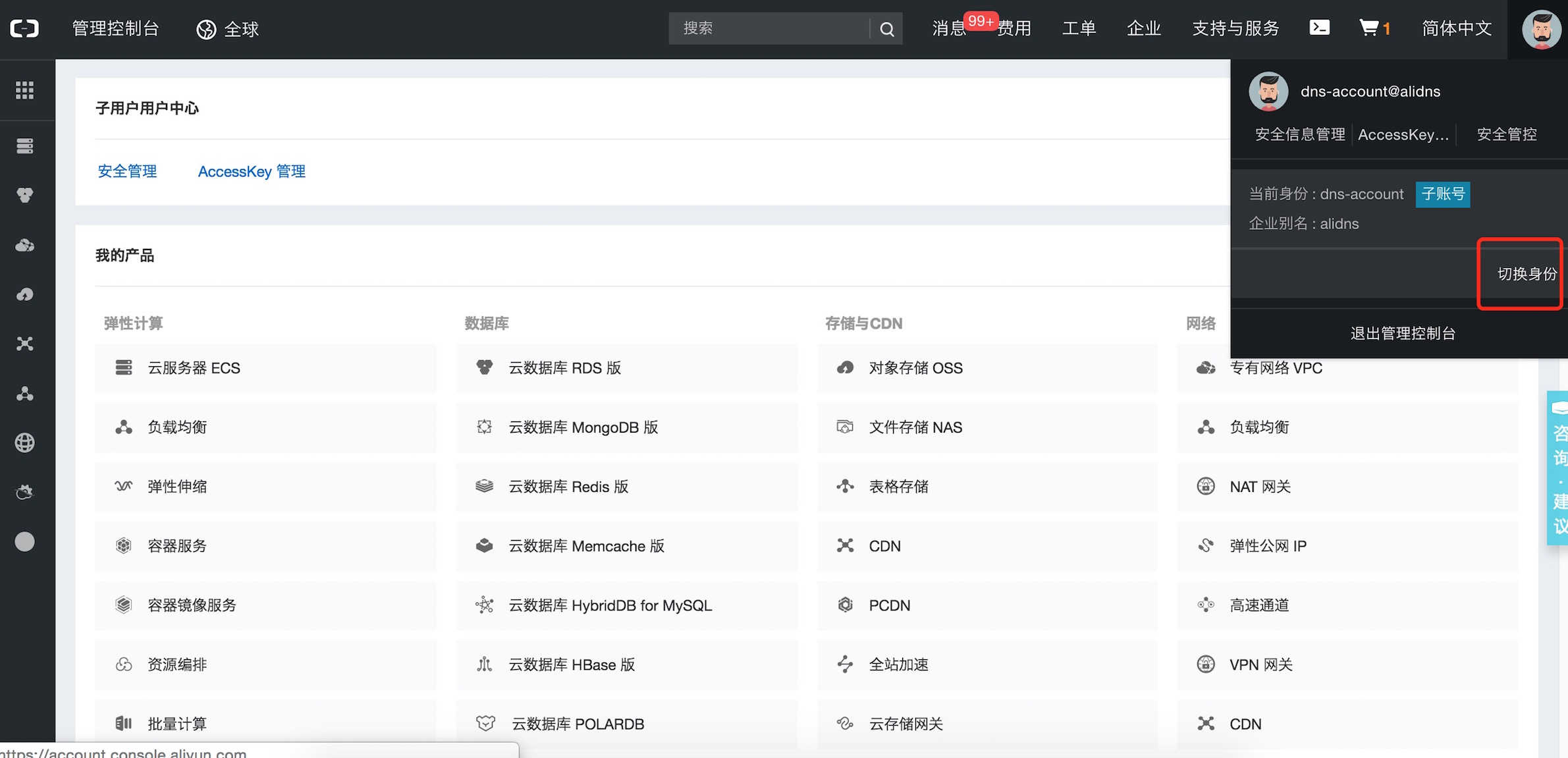Image resolution: width=1568 pixels, height=758 pixels.
Task: Open 云数据库 POLARDB
Action: tap(626, 724)
